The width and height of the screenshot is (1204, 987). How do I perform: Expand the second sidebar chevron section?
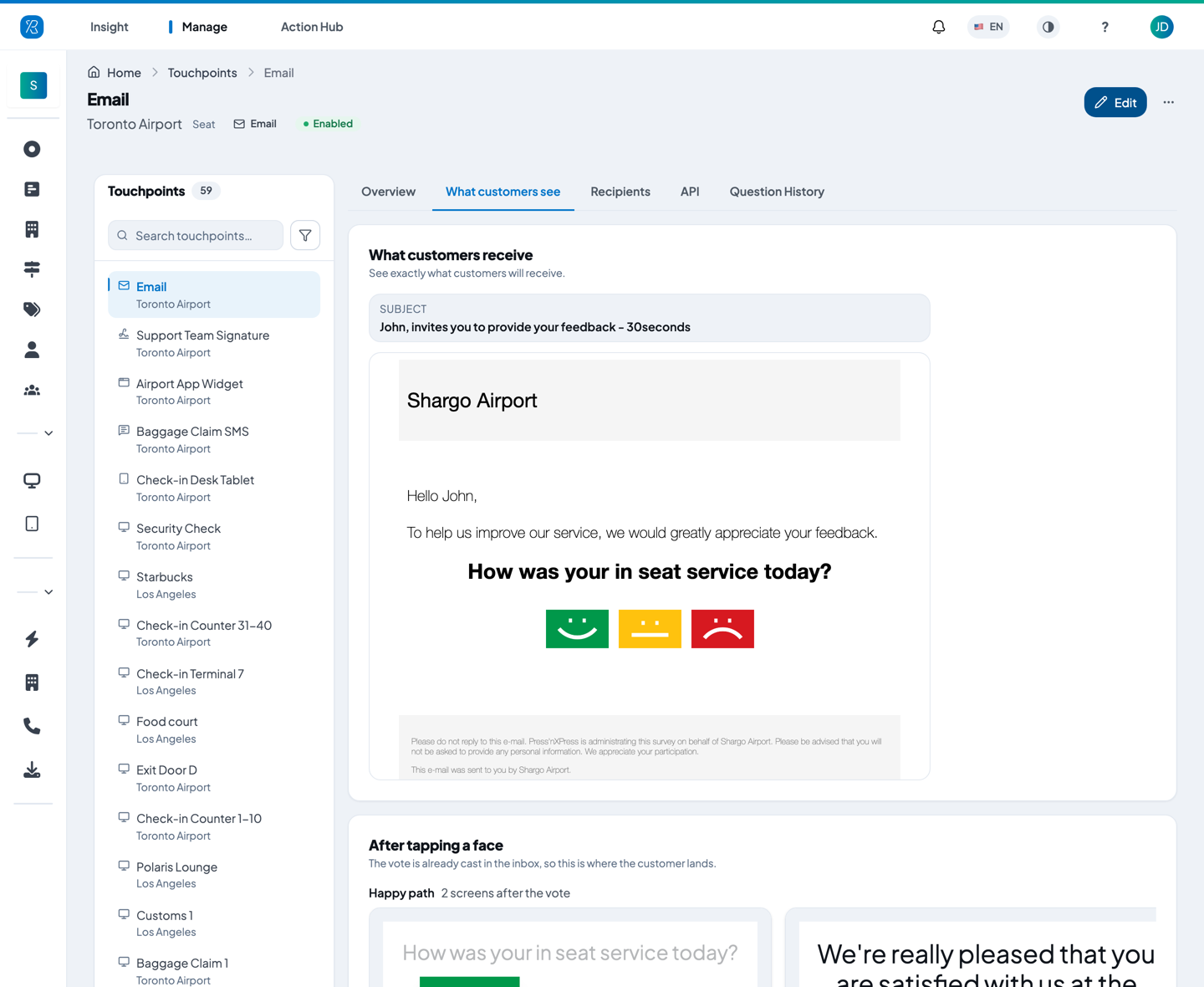pos(48,592)
